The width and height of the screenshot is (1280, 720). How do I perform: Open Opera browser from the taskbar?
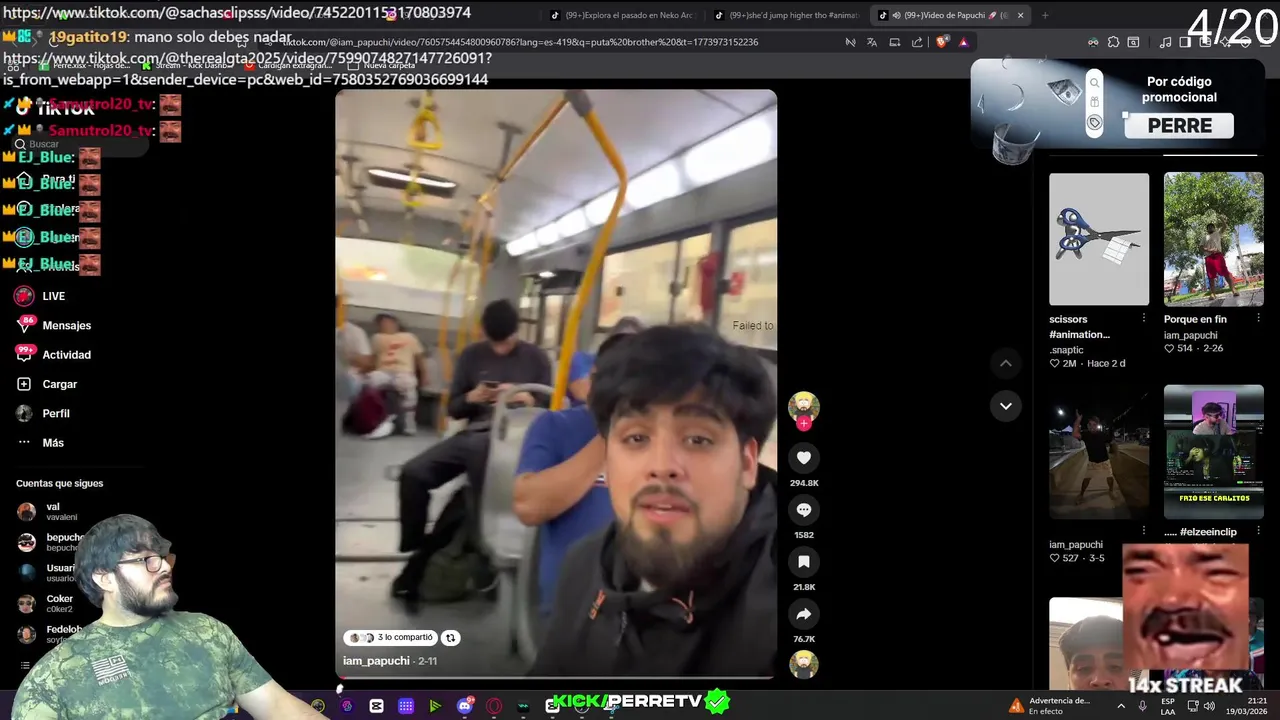[x=493, y=706]
